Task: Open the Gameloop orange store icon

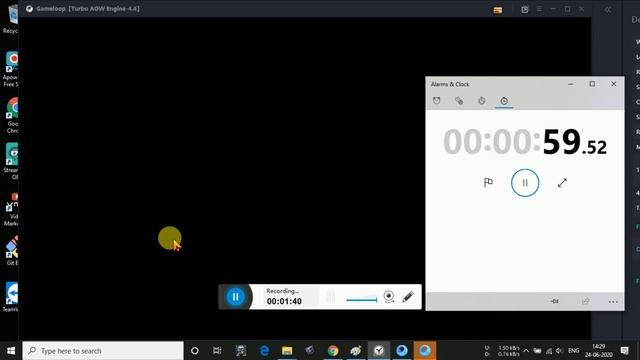Action: pyautogui.click(x=498, y=10)
